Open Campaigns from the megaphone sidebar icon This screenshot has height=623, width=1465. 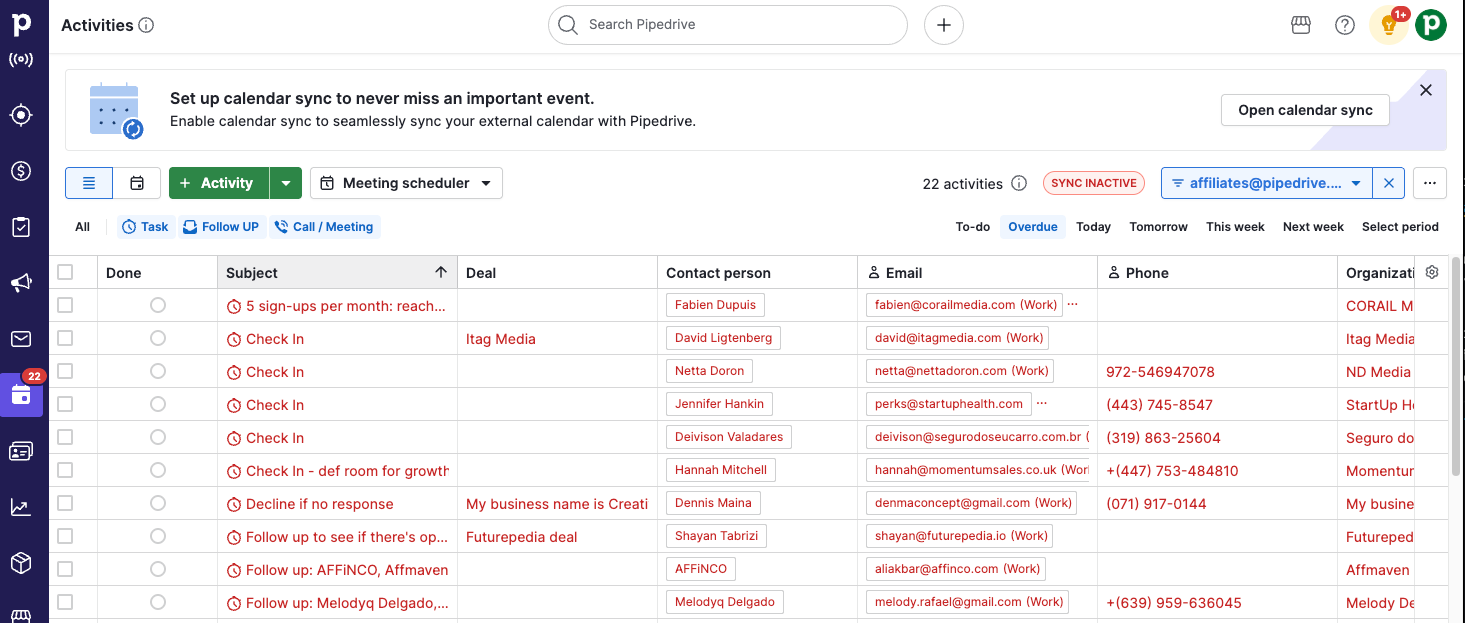click(21, 283)
